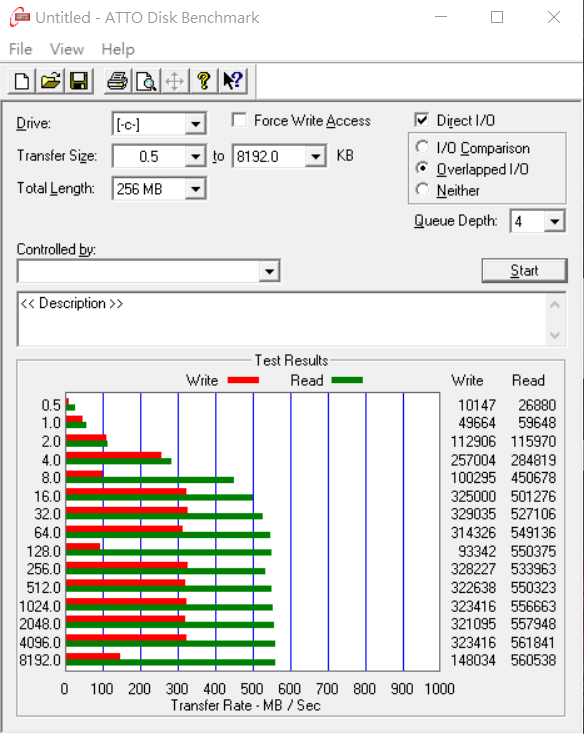
Task: Open the Queue Depth dropdown
Action: pyautogui.click(x=555, y=221)
